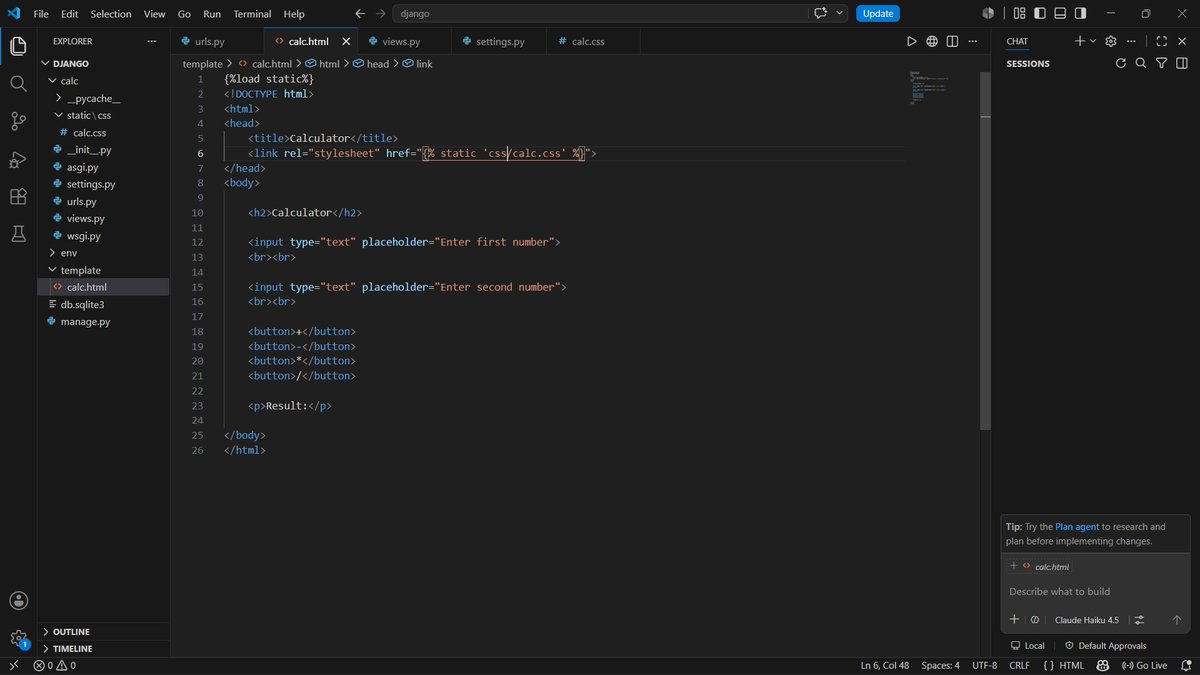Open the agent mode picker in chat input
This screenshot has height=675, width=1200.
(x=1035, y=619)
